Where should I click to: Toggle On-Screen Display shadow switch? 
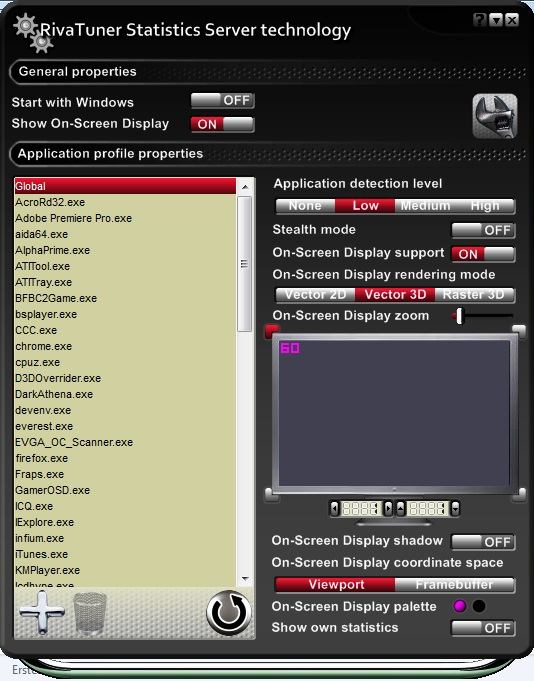tap(483, 542)
